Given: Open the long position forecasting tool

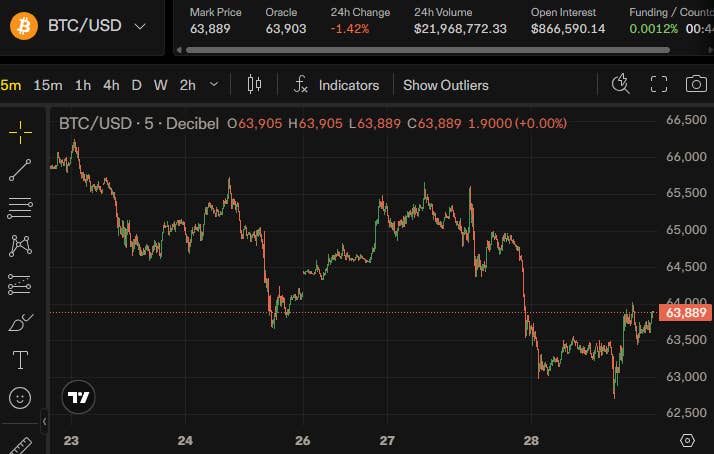Looking at the screenshot, I should (20, 284).
